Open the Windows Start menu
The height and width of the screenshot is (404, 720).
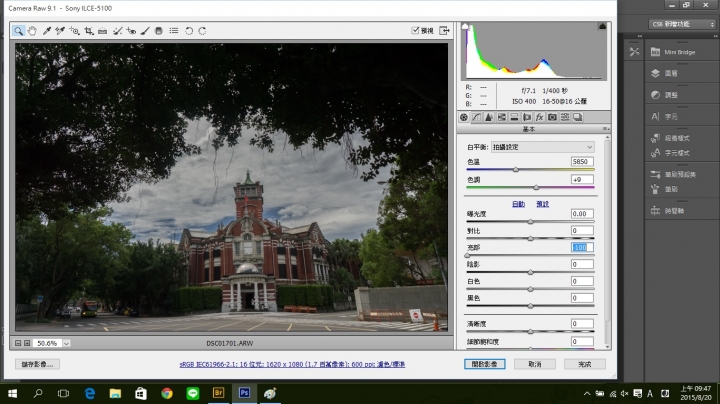(12, 393)
